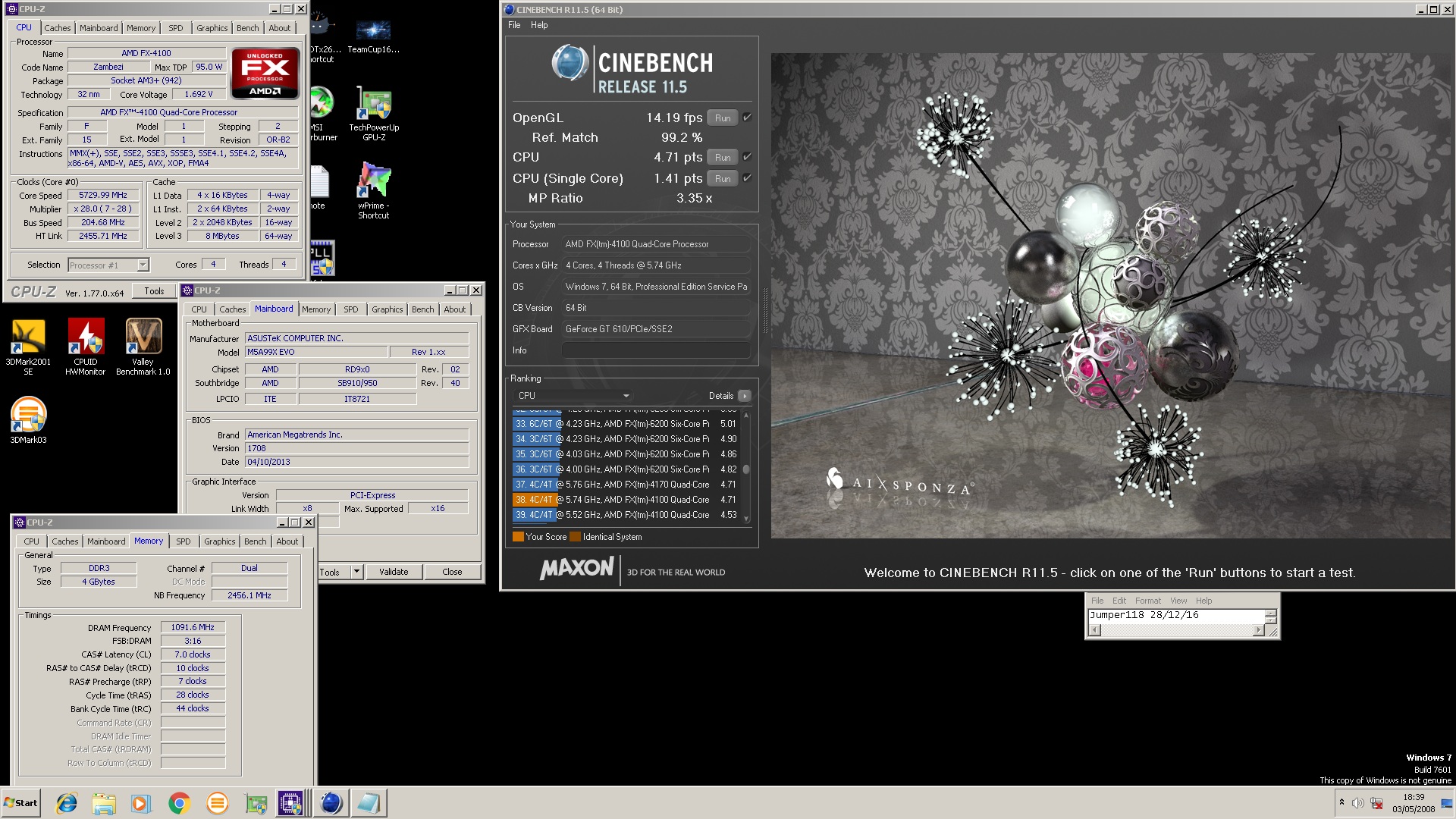The width and height of the screenshot is (1456, 819).
Task: Switch to the Cinebench taskbar item
Action: click(x=331, y=803)
